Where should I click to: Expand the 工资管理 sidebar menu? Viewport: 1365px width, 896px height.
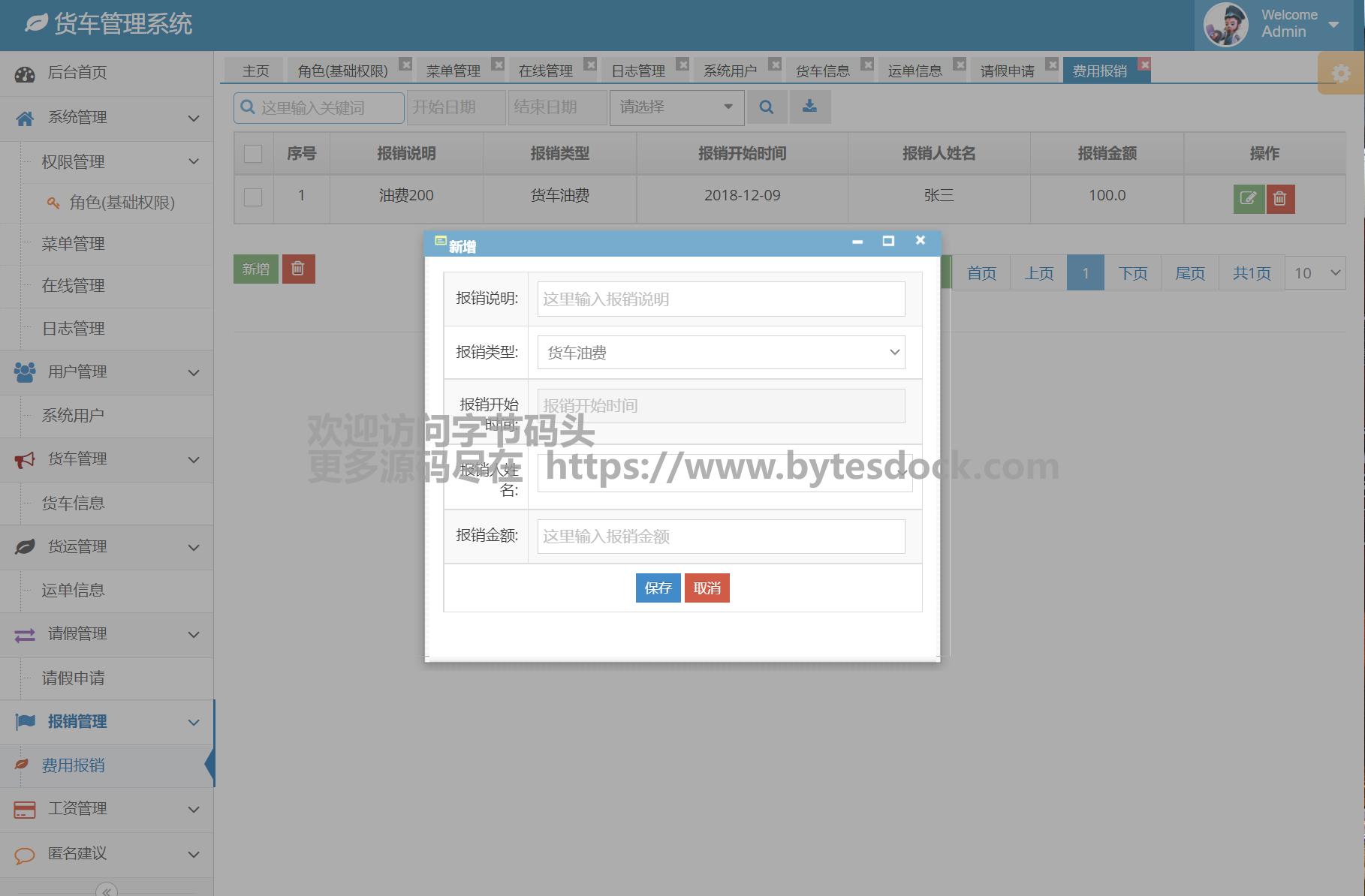pyautogui.click(x=107, y=809)
